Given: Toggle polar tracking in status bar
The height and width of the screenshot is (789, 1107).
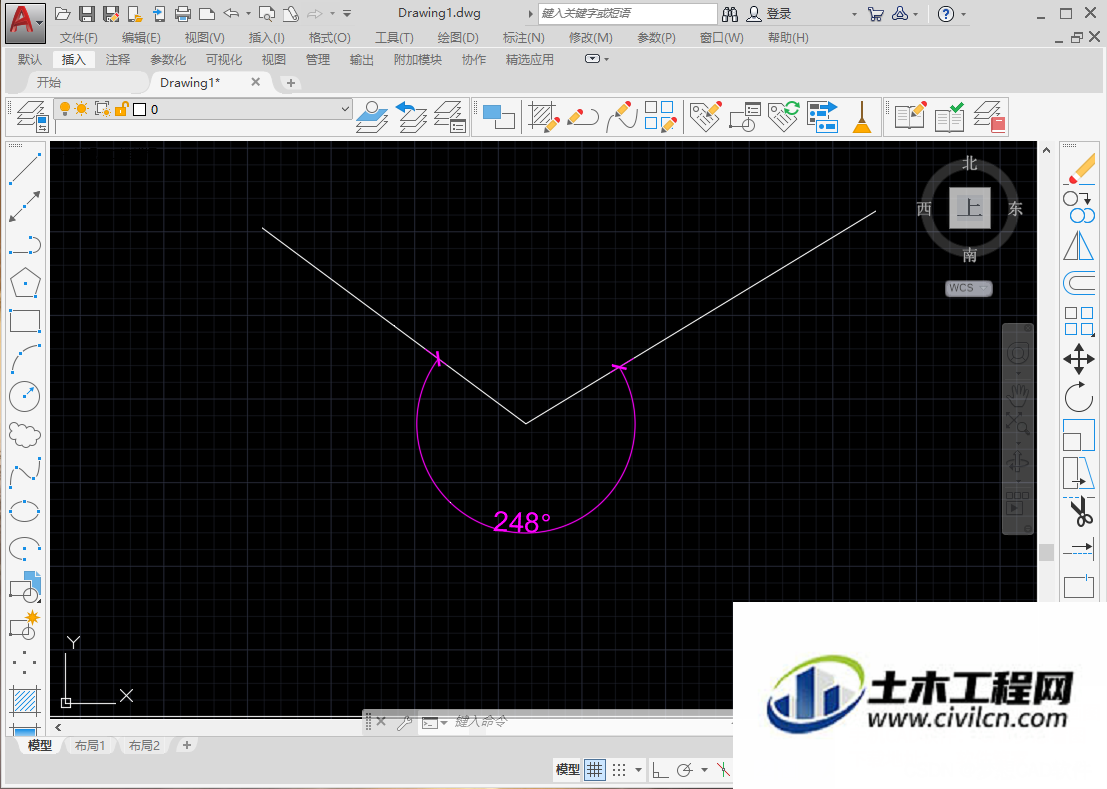Looking at the screenshot, I should click(684, 769).
